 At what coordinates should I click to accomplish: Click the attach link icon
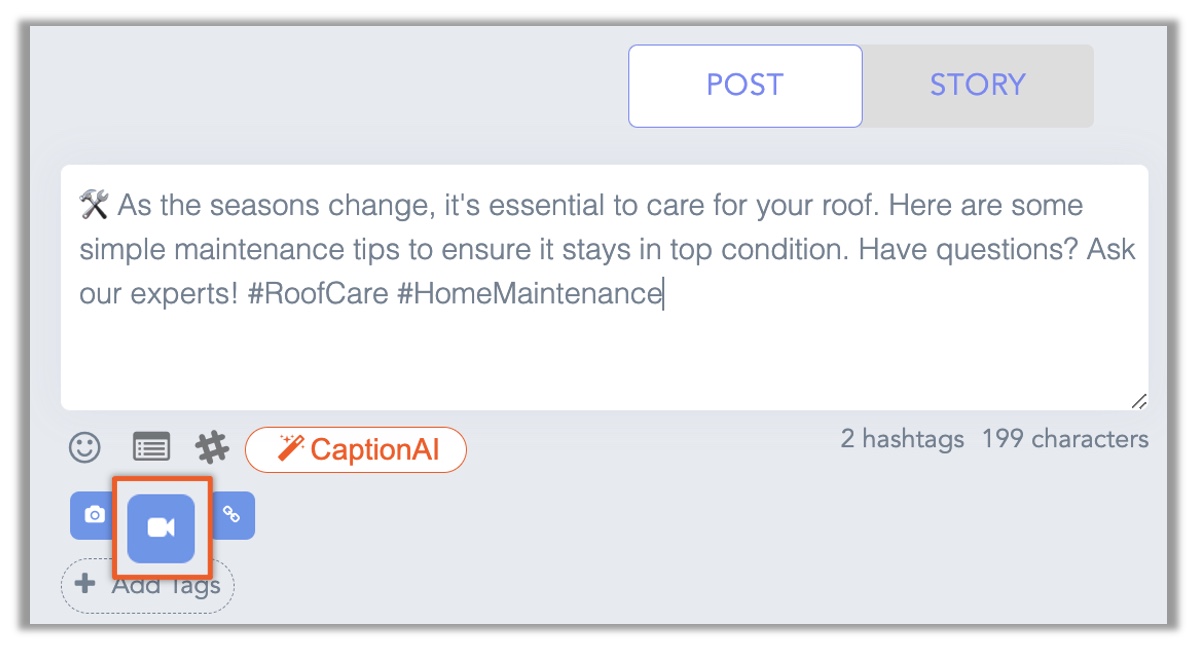(x=232, y=515)
